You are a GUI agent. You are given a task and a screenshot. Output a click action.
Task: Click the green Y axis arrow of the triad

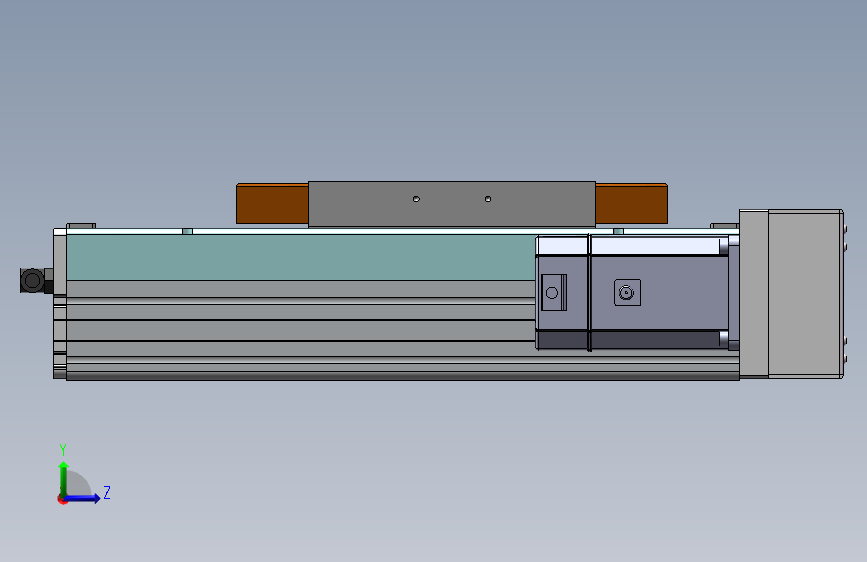(64, 478)
